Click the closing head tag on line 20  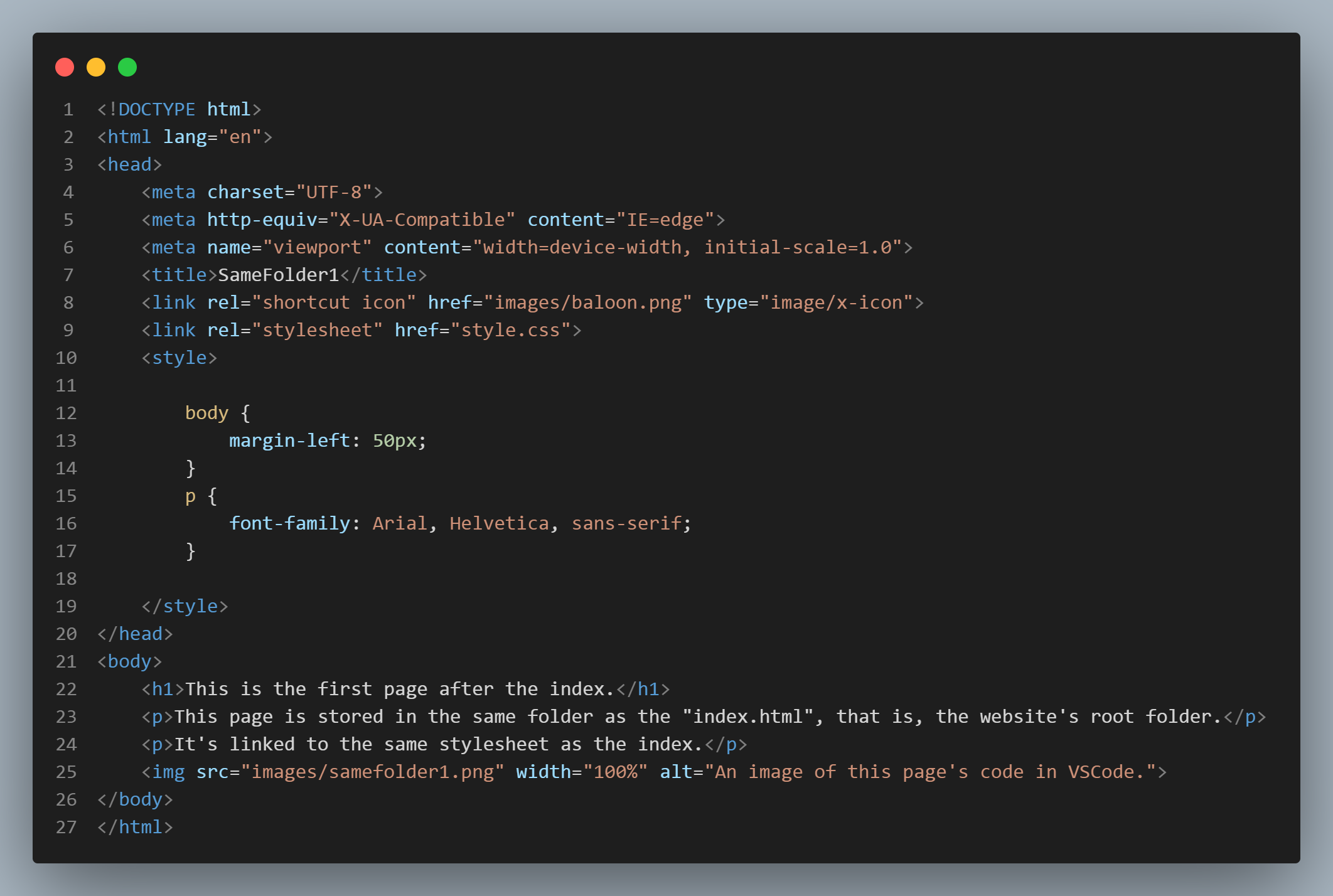click(x=135, y=634)
